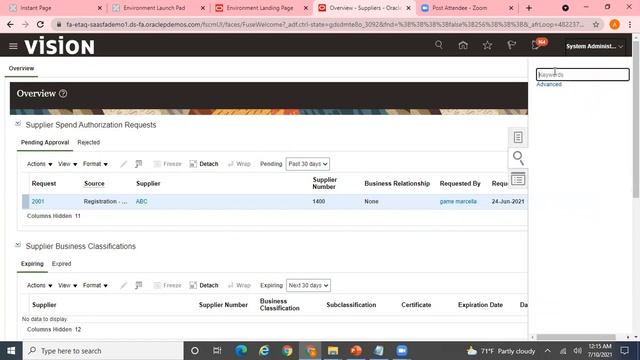Bookmark this page with star icon
The width and height of the screenshot is (640, 360).
click(x=596, y=24)
